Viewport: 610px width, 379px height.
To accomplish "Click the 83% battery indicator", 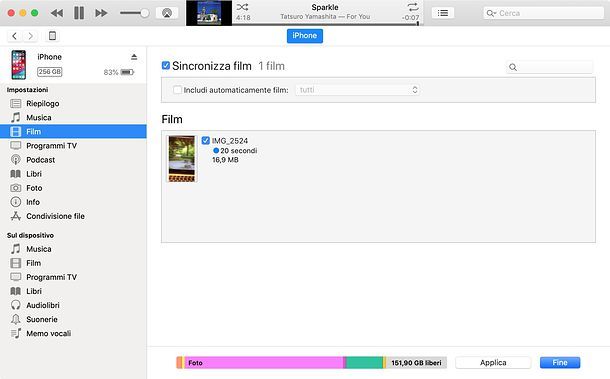I will coord(119,72).
